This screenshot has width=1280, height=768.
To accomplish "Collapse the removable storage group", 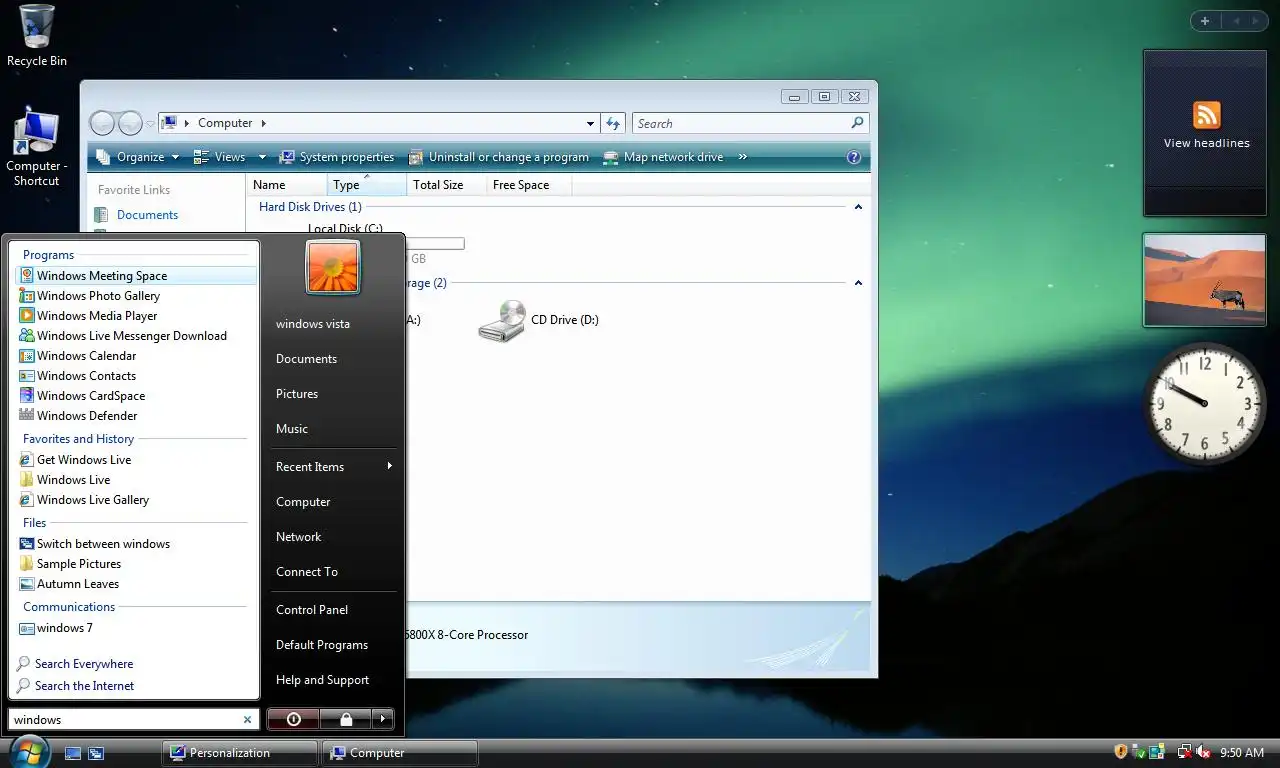I will [x=858, y=283].
